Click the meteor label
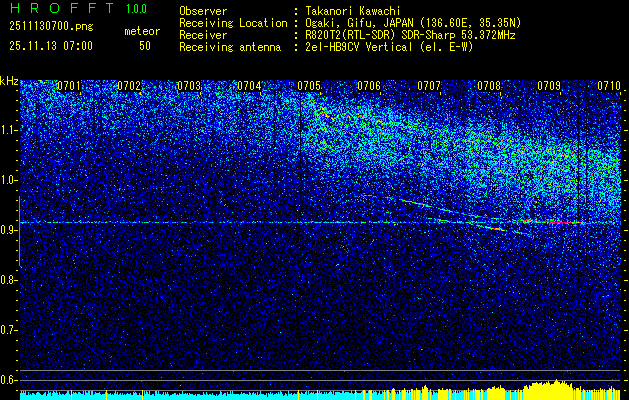 pos(142,31)
